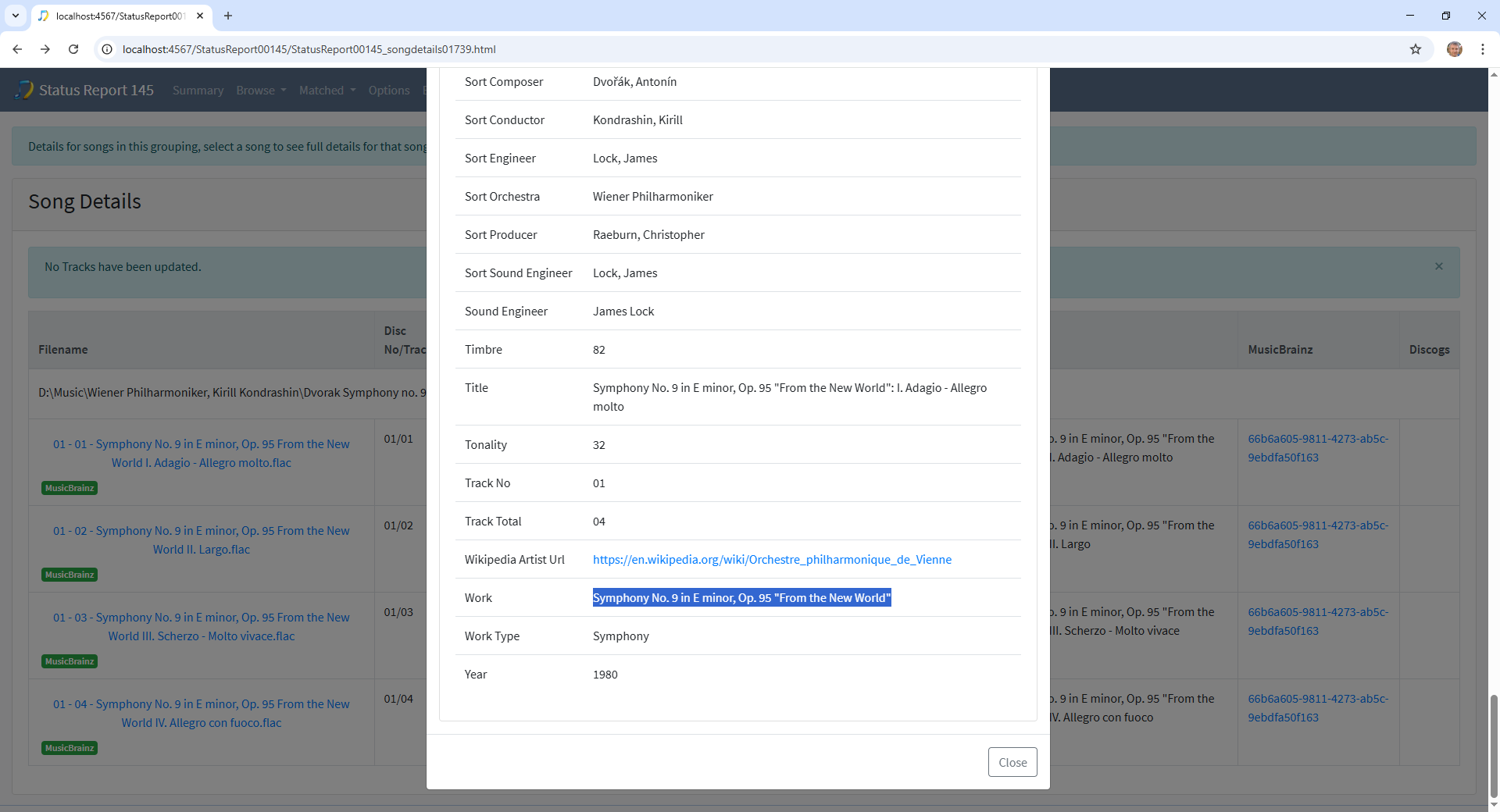Open the Options menu item
Viewport: 1500px width, 812px height.
click(389, 91)
